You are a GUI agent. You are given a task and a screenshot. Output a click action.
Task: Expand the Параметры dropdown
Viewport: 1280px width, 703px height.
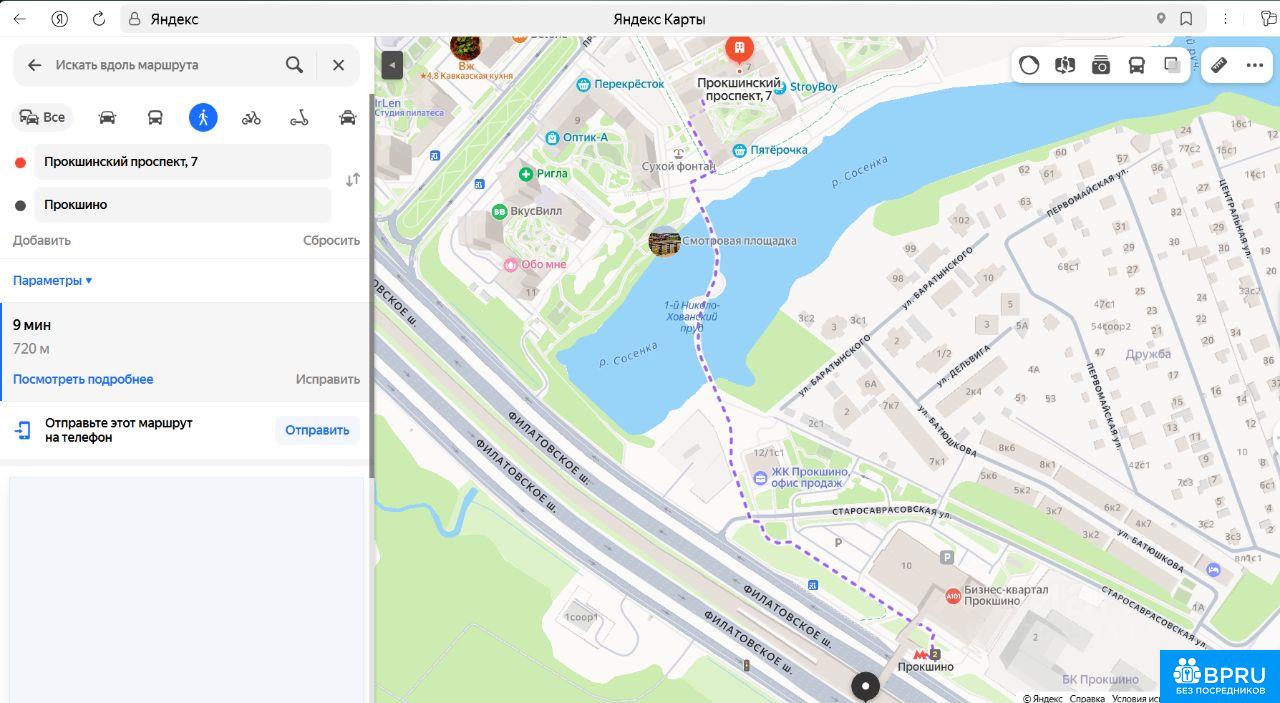52,281
